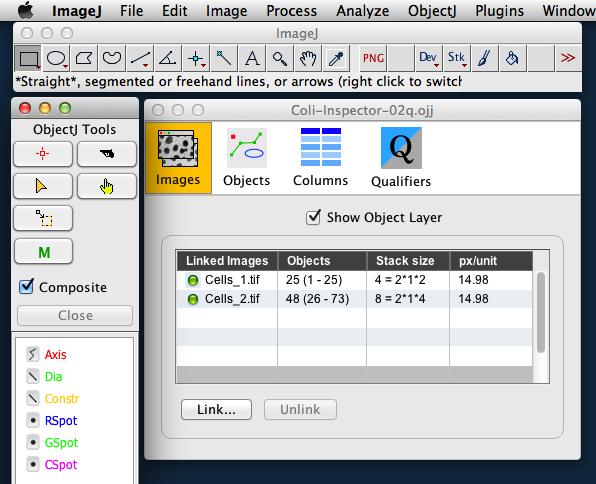This screenshot has height=484, width=596.
Task: Click the px/unit column header
Action: pos(491,261)
